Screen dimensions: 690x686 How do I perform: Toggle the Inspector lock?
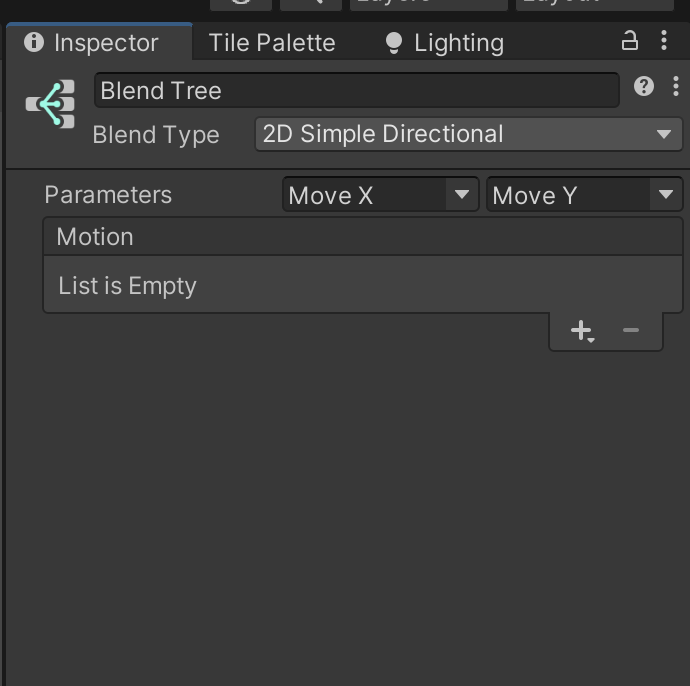[x=629, y=41]
